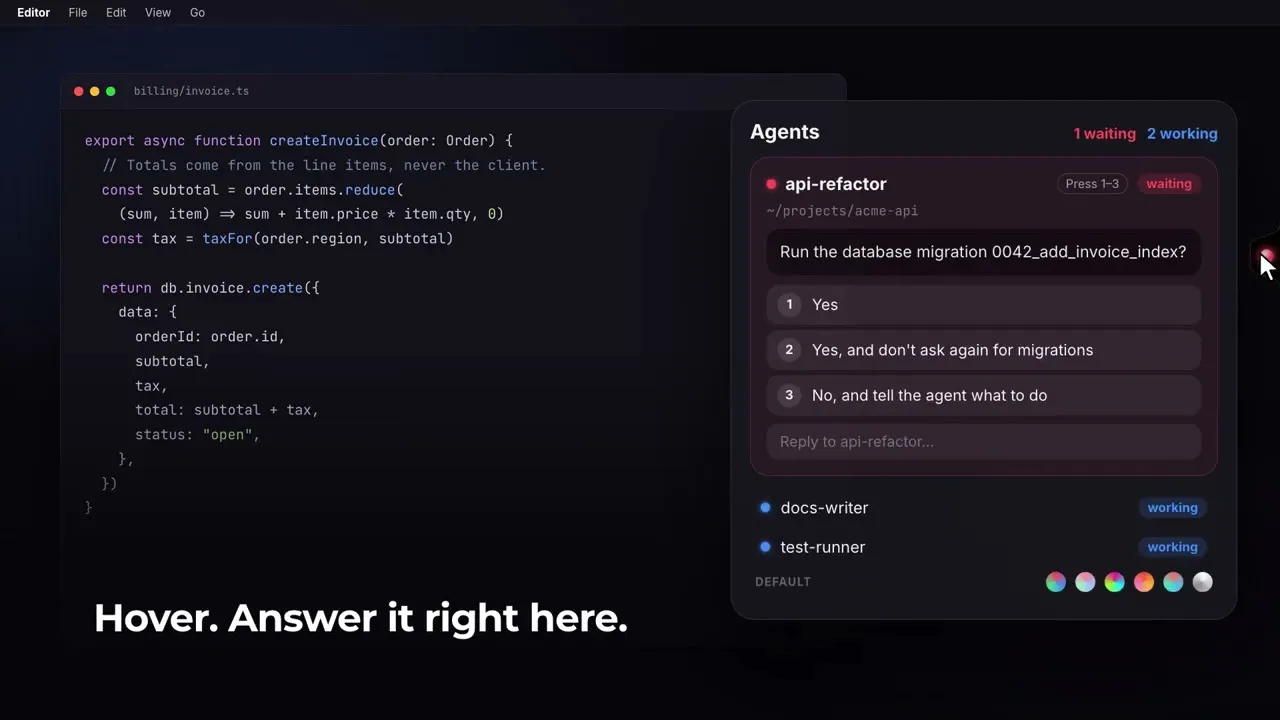
Task: Choose option 1 "Yes"
Action: coord(984,305)
